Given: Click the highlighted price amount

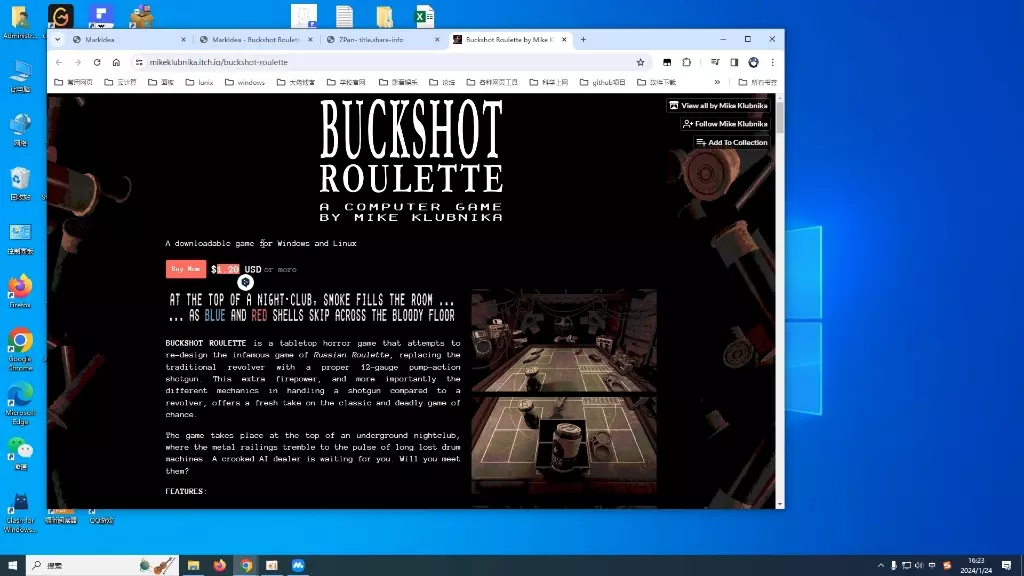Looking at the screenshot, I should click(228, 269).
